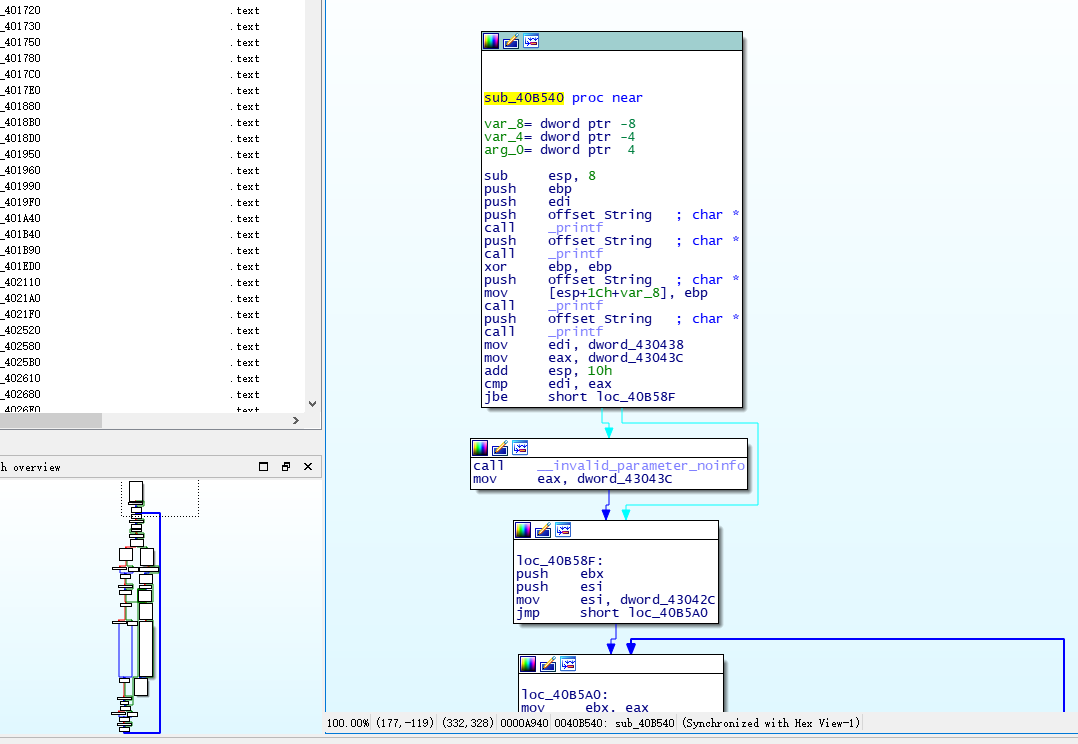Click group icon on __invalid_parameter_noinfo block
The height and width of the screenshot is (744, 1078).
point(520,448)
